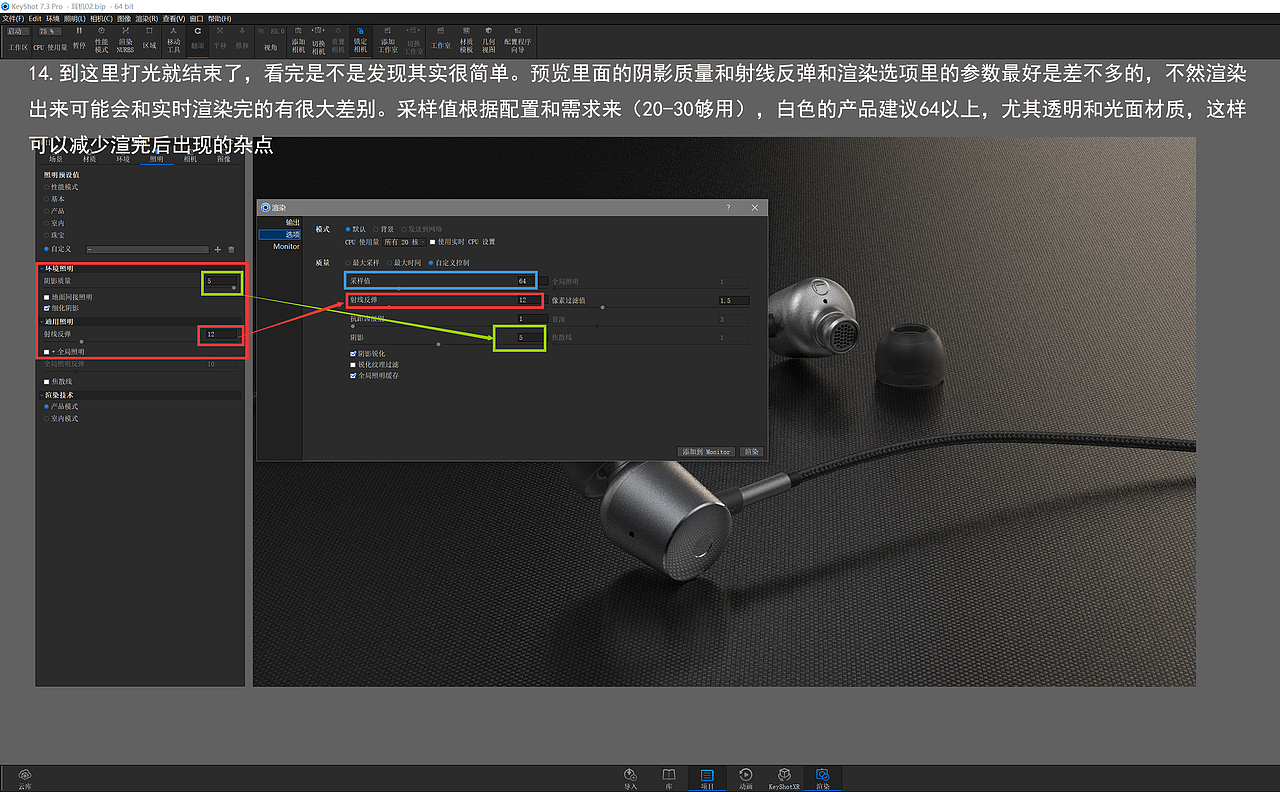This screenshot has width=1280, height=792.
Task: Open Output (输出) page in render dialog
Action: click(x=292, y=222)
